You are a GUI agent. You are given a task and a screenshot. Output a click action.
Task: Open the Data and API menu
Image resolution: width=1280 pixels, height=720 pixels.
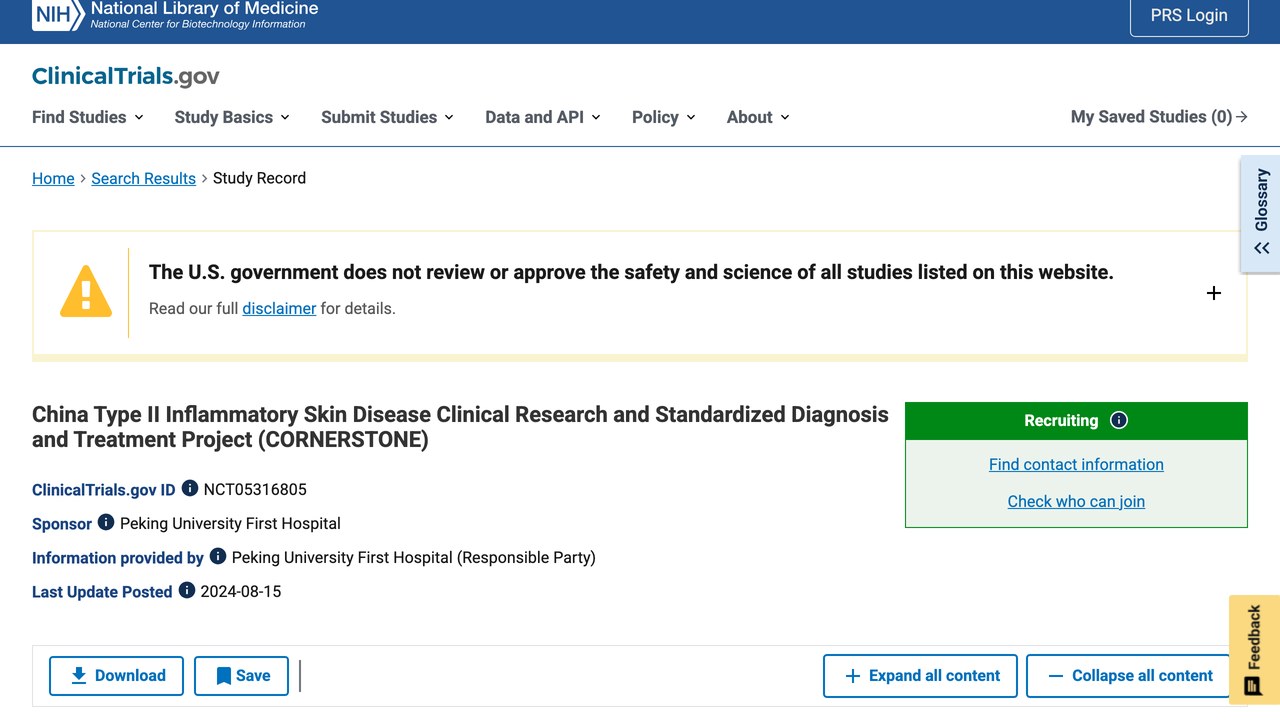543,117
